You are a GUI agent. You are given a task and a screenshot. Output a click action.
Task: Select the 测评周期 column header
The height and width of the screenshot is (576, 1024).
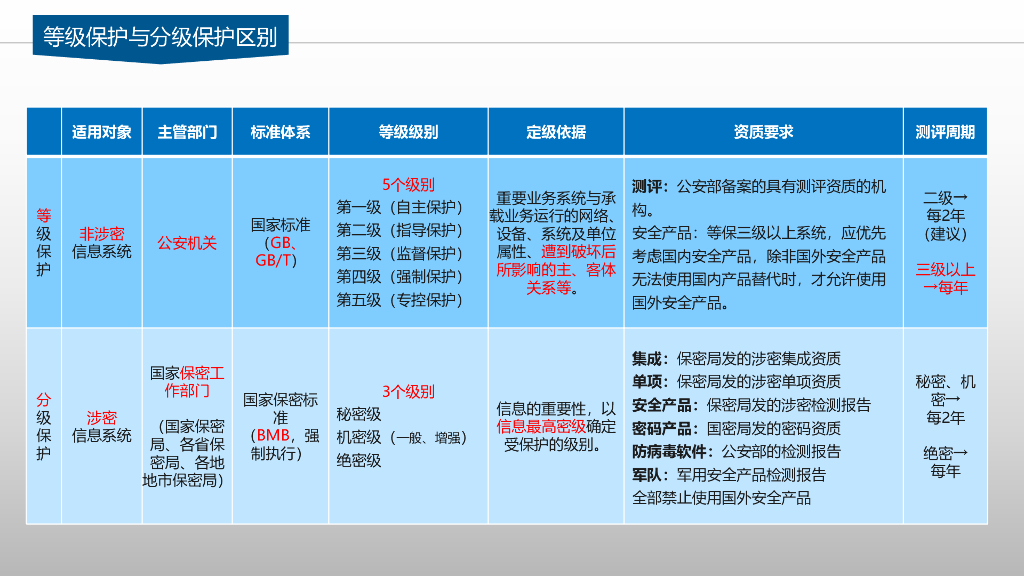(x=945, y=132)
